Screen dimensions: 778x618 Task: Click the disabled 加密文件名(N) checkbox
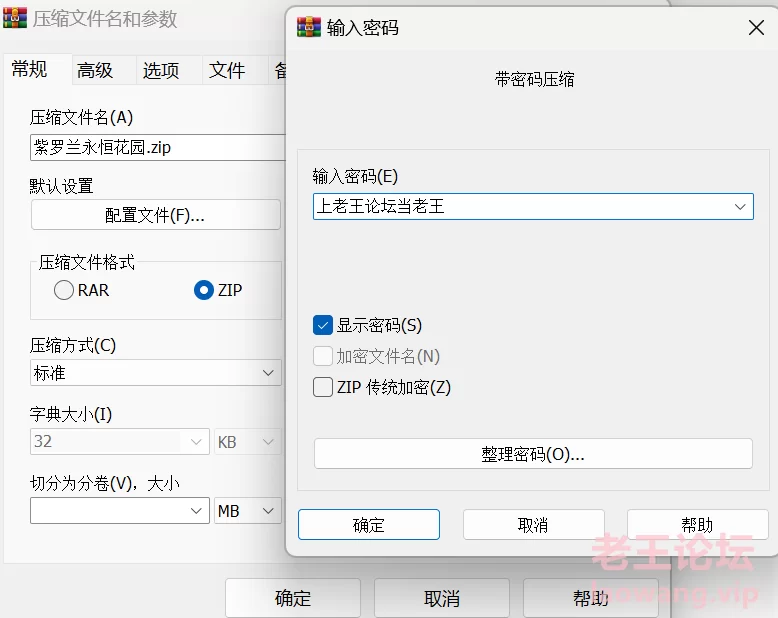coord(323,356)
